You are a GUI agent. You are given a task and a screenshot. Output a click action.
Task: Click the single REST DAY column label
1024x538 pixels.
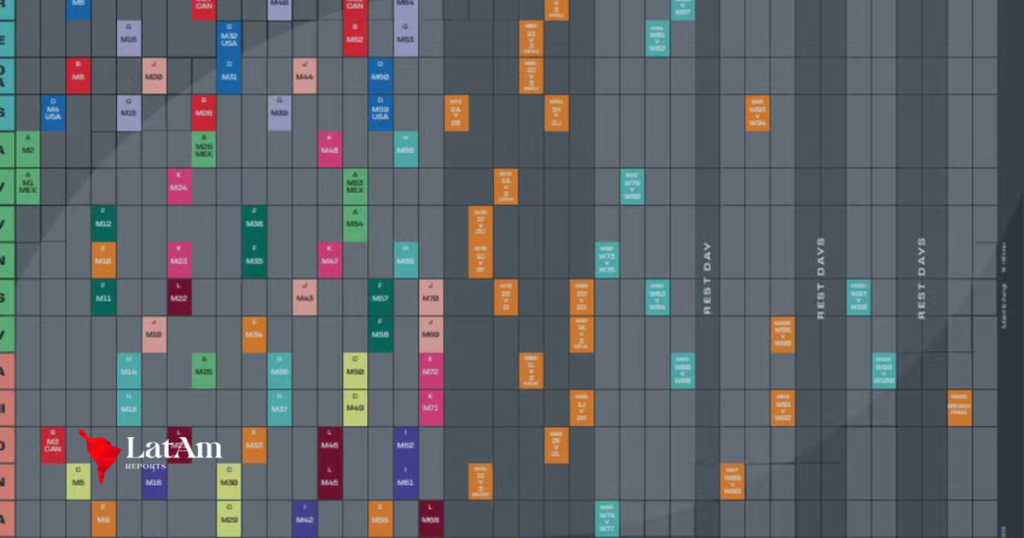point(707,278)
